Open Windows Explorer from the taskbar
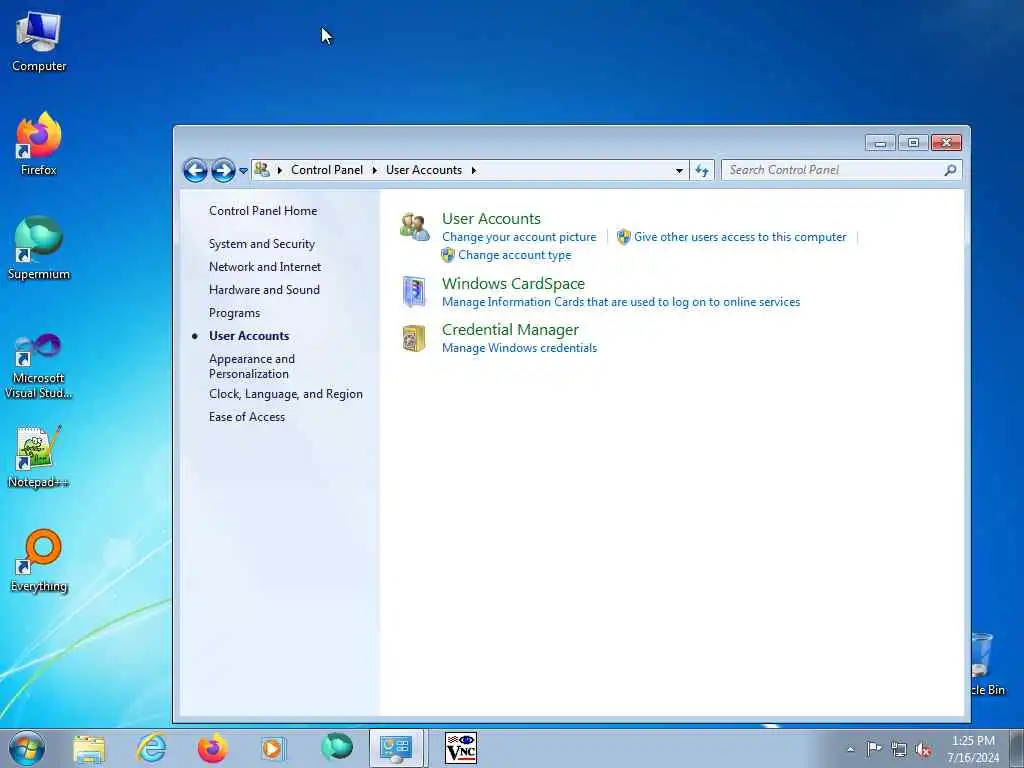This screenshot has height=768, width=1024. [89, 748]
